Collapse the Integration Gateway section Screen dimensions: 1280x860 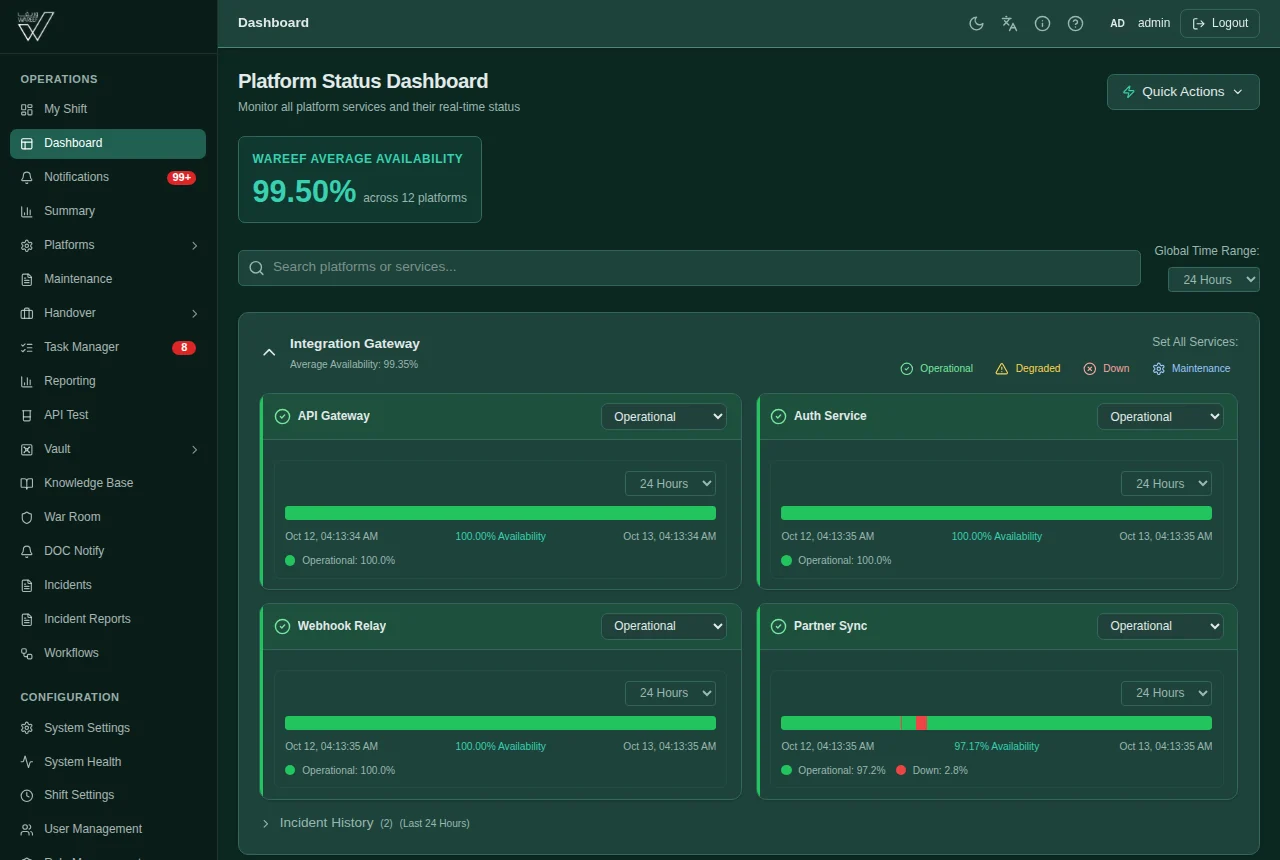coord(268,352)
